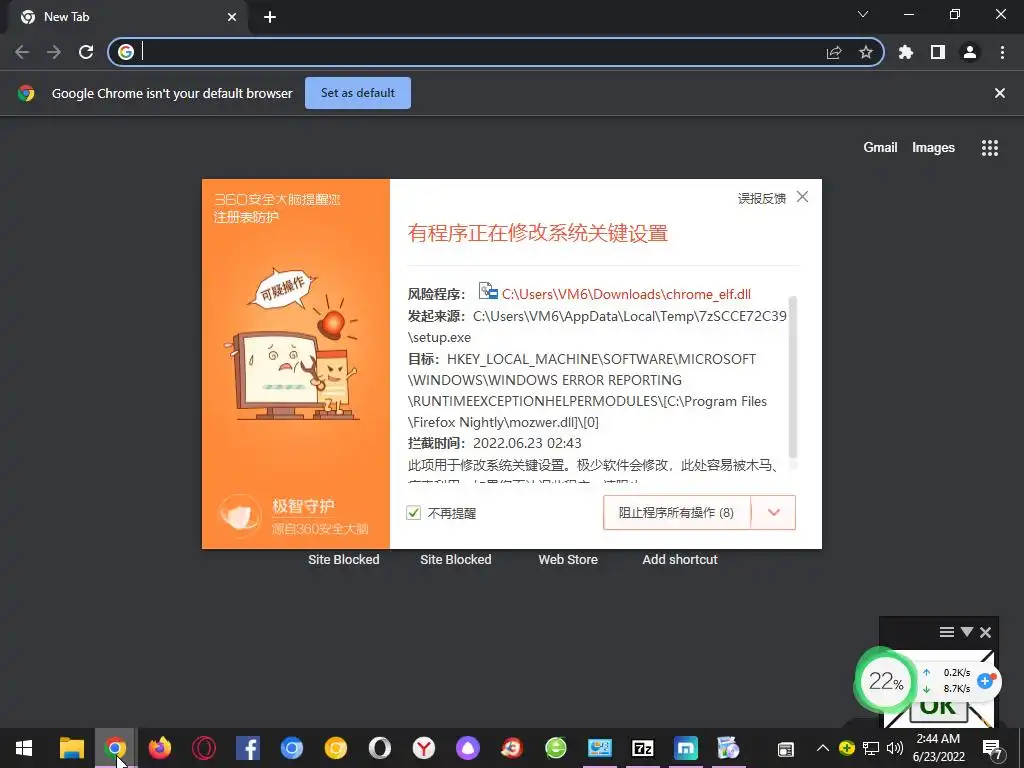Viewport: 1024px width, 768px height.
Task: Launch Yandex browser from taskbar
Action: [x=424, y=748]
